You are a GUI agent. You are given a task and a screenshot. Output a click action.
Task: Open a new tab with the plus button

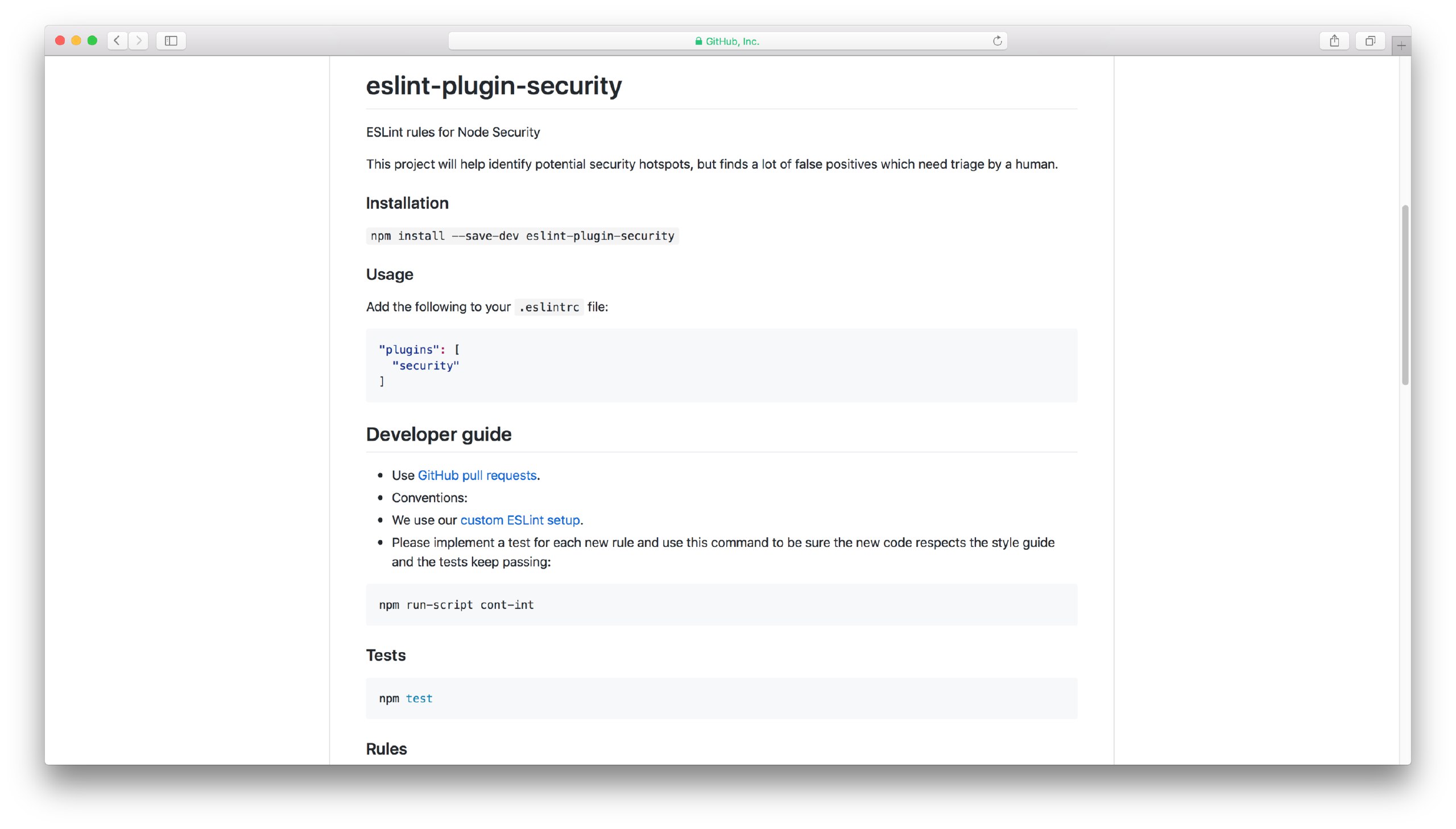click(1401, 45)
